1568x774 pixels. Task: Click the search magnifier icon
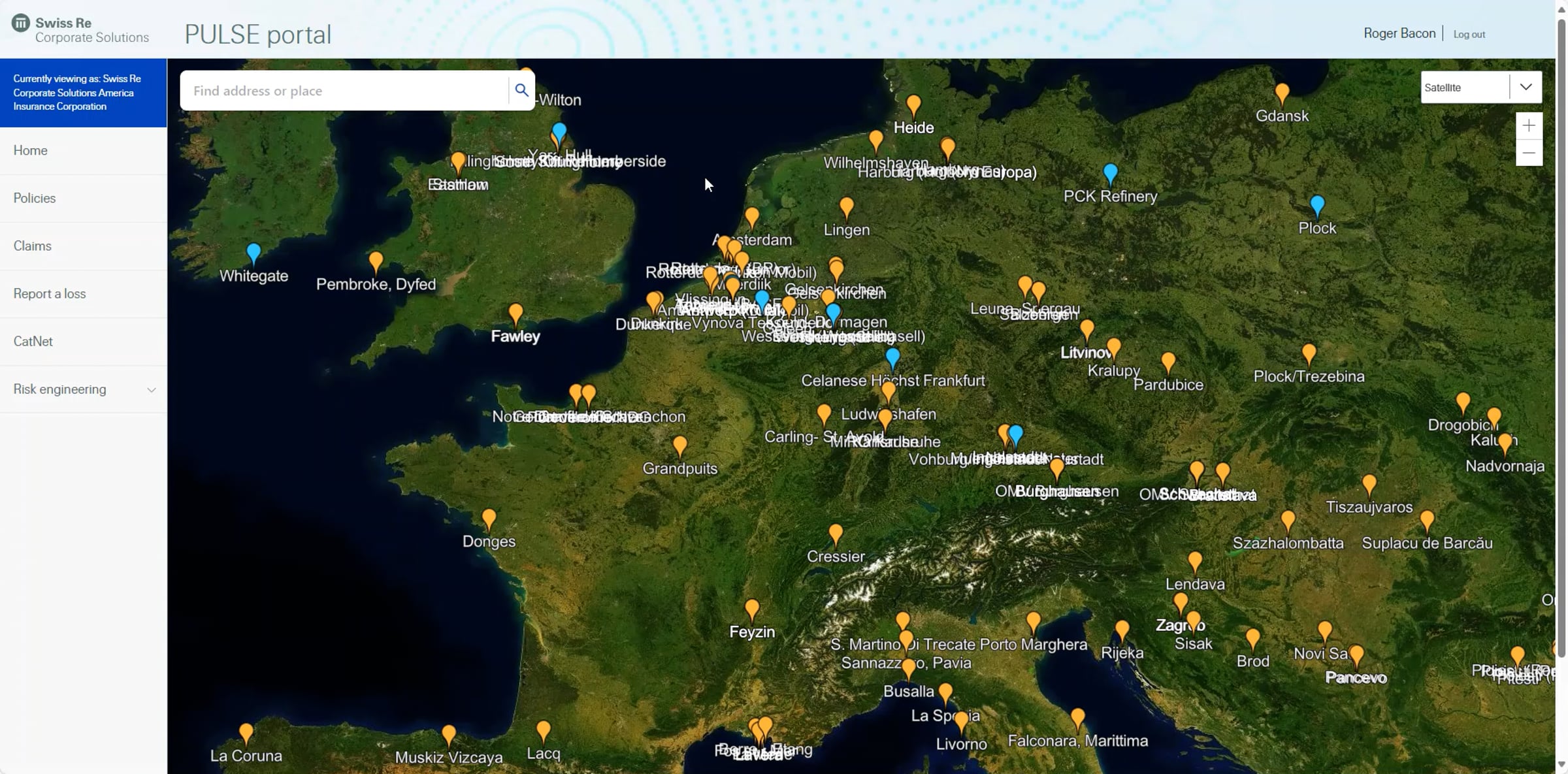pos(521,90)
